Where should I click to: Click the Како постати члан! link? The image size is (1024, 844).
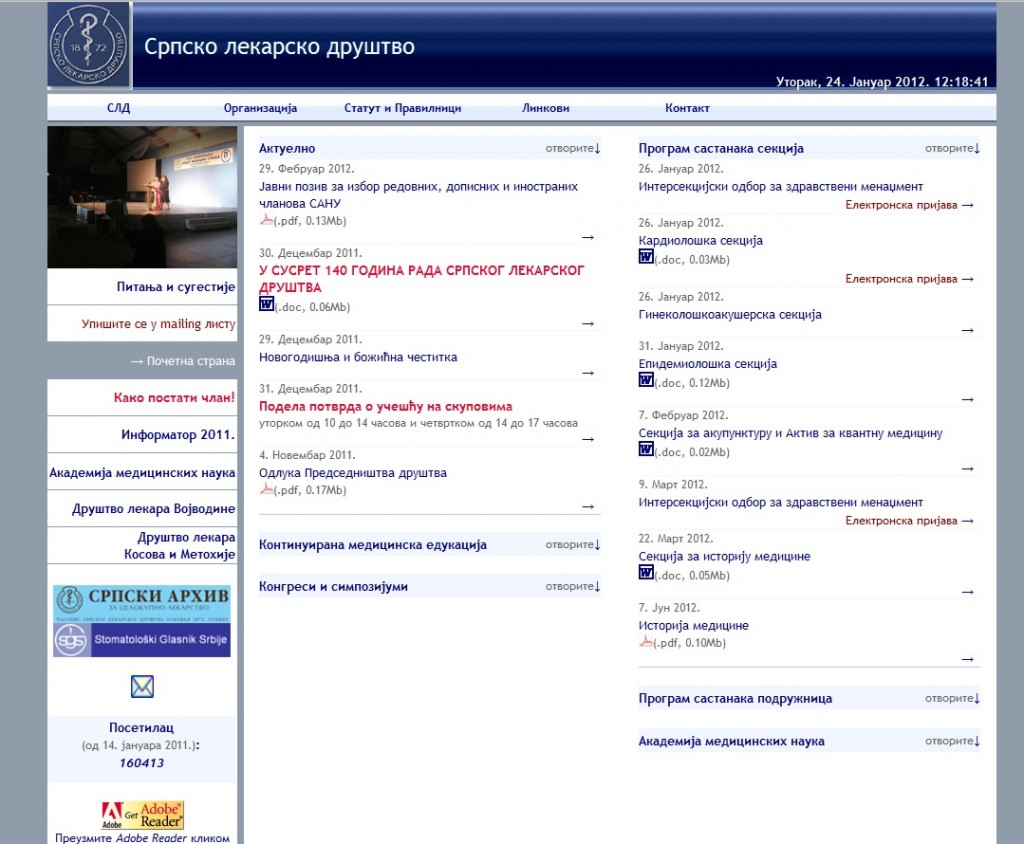174,398
